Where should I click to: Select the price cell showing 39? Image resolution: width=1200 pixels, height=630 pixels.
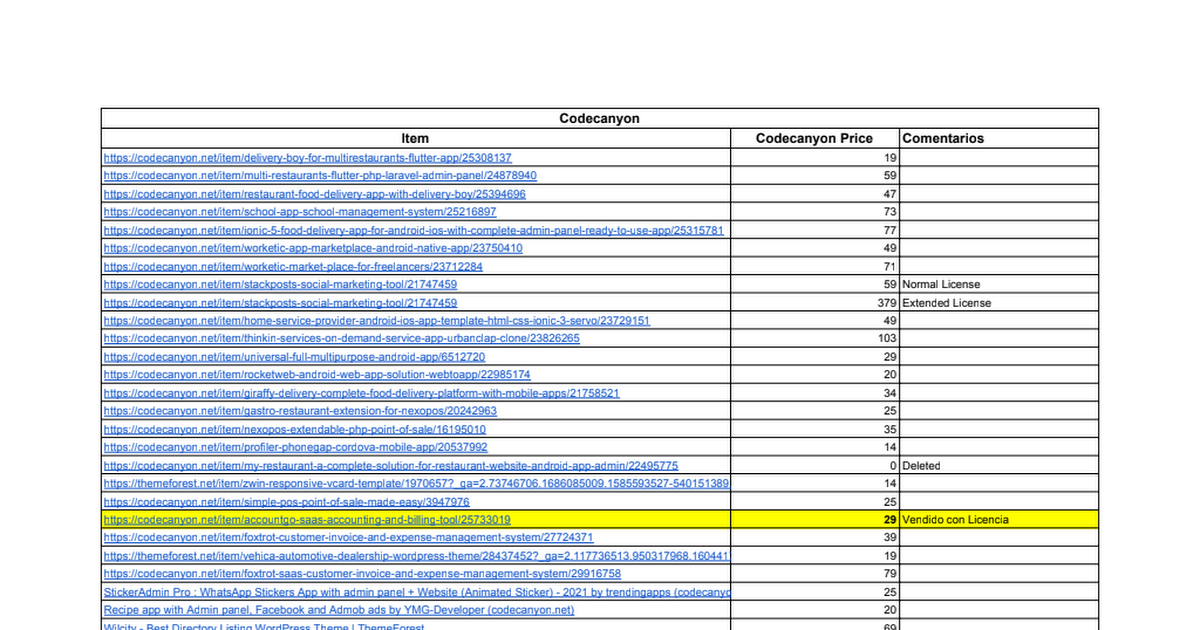coord(814,537)
